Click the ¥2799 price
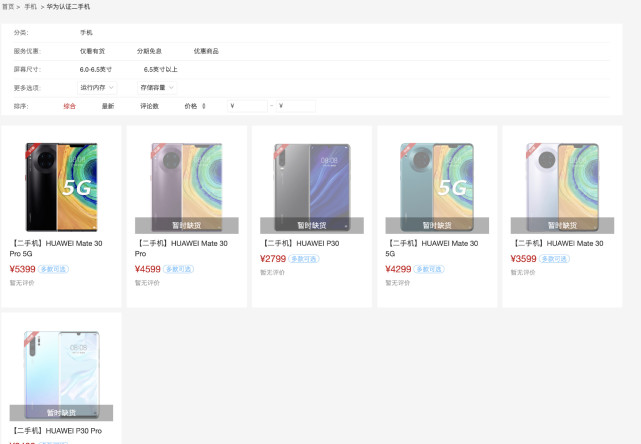 [273, 259]
